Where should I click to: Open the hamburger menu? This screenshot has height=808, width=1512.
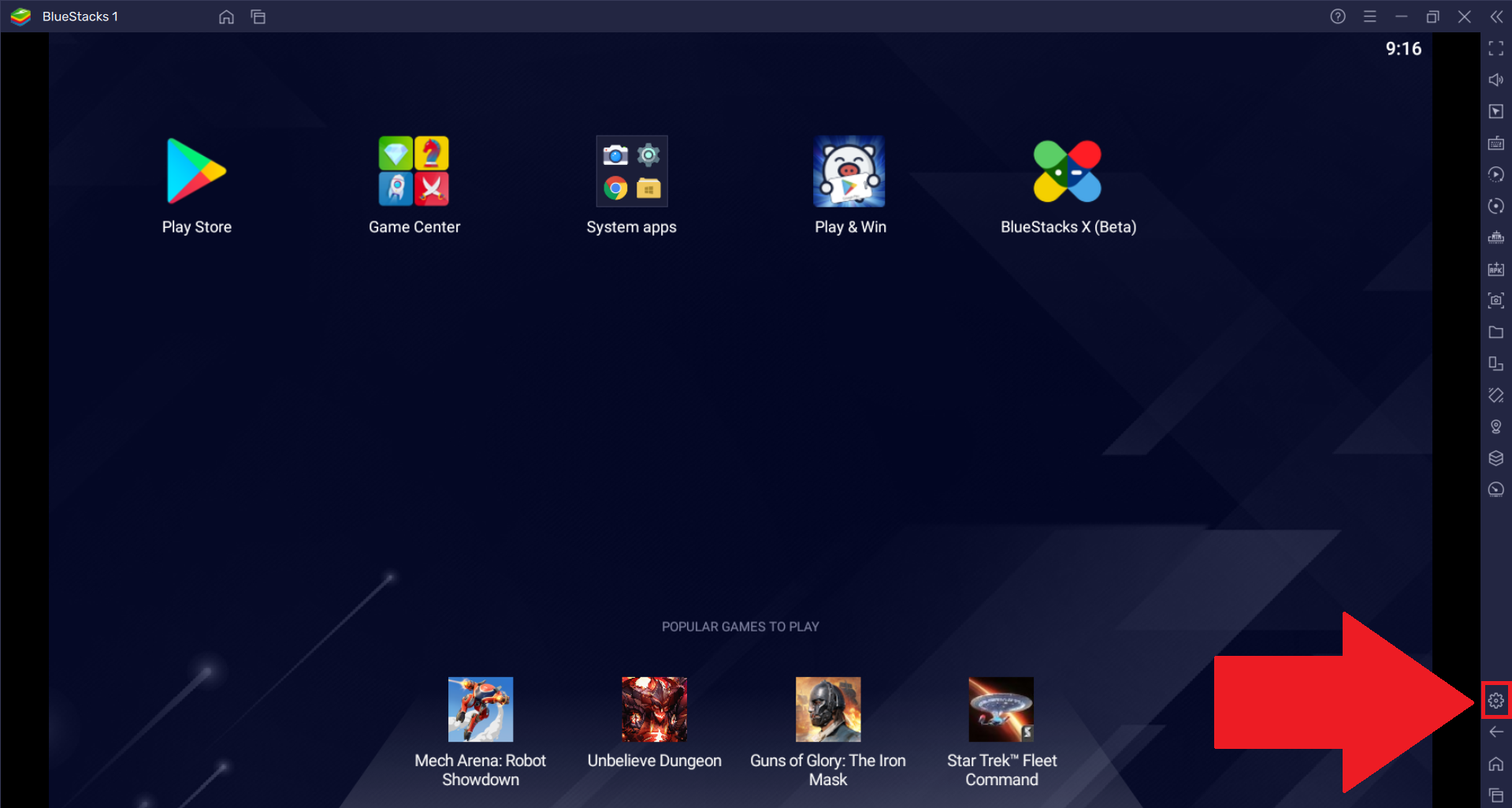[x=1370, y=17]
